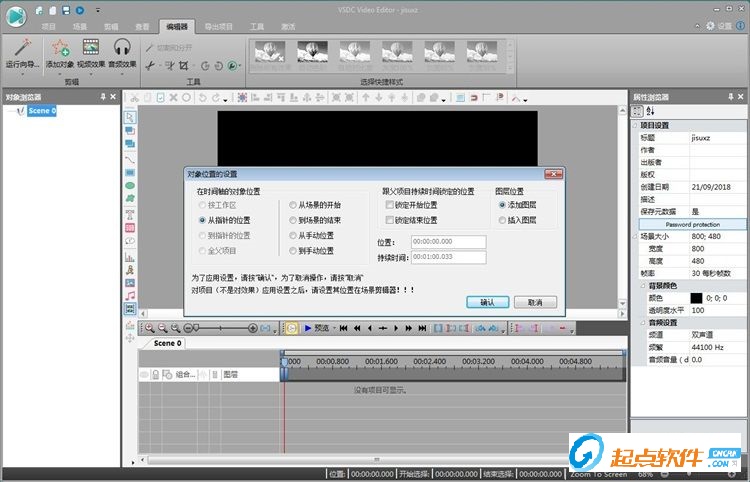The image size is (750, 482).
Task: Select 到场景的结束 radio option
Action: click(293, 220)
